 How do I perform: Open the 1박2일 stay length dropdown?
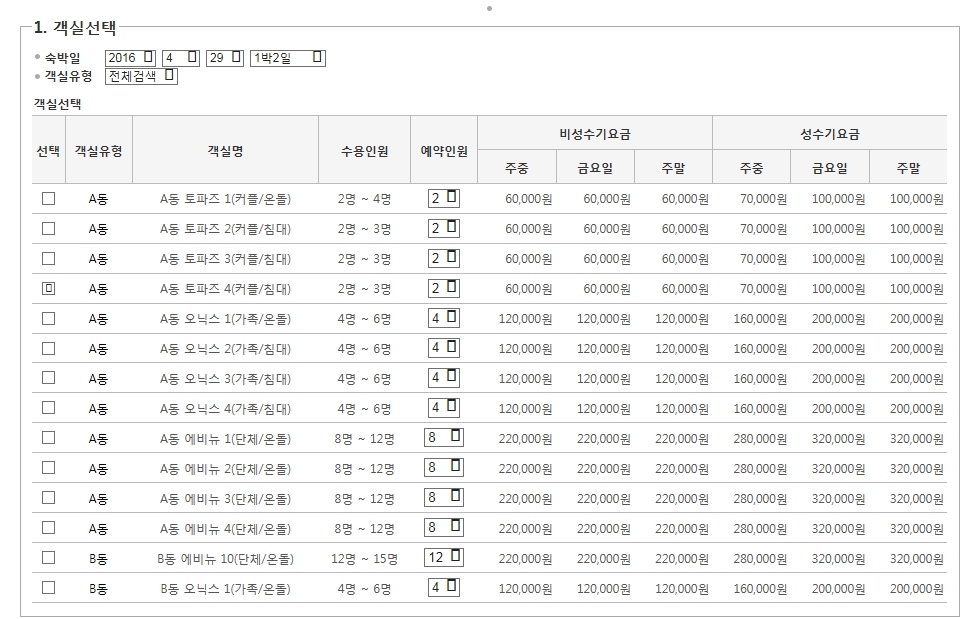tap(288, 58)
